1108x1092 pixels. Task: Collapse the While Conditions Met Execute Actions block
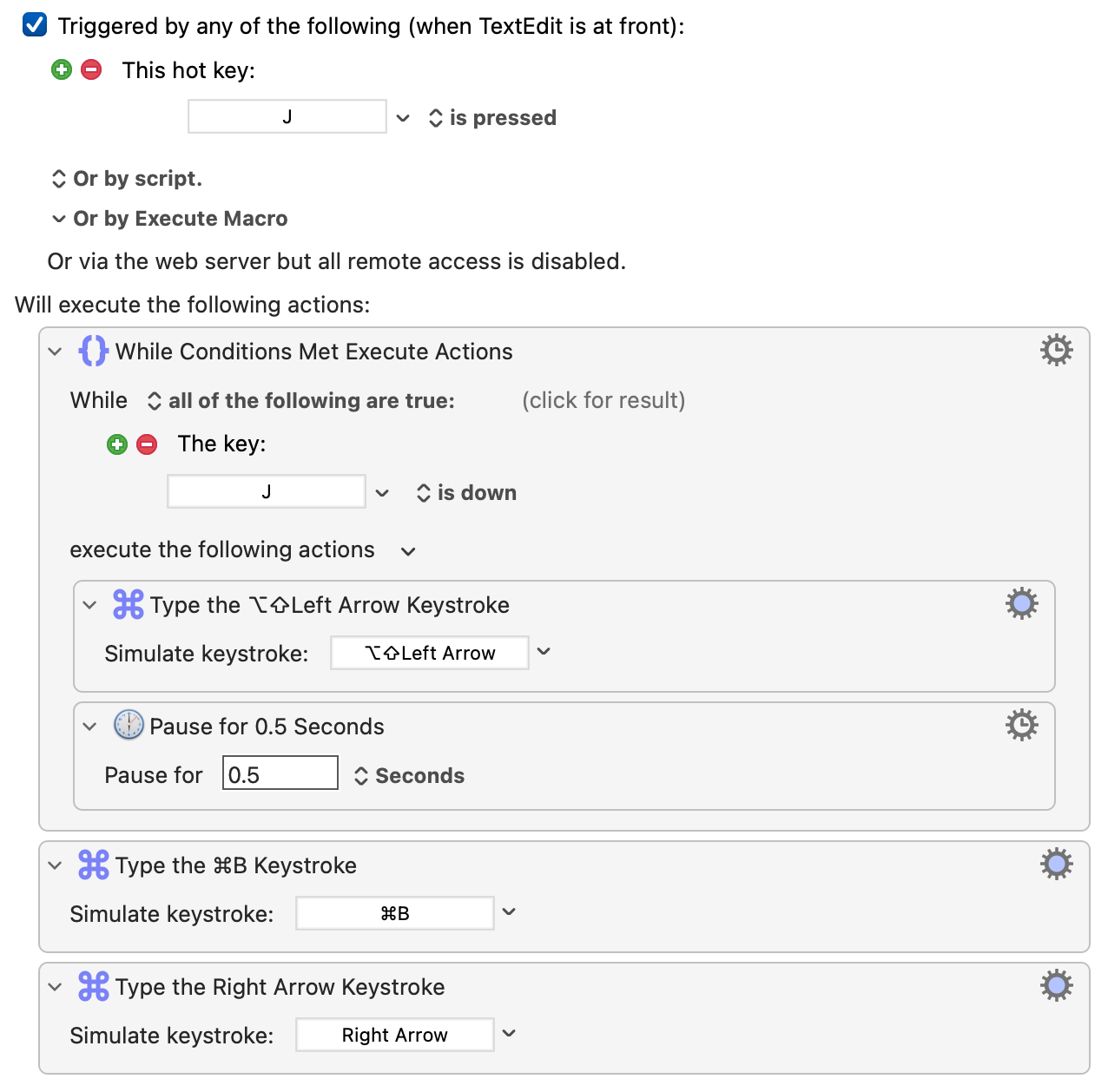[x=56, y=352]
